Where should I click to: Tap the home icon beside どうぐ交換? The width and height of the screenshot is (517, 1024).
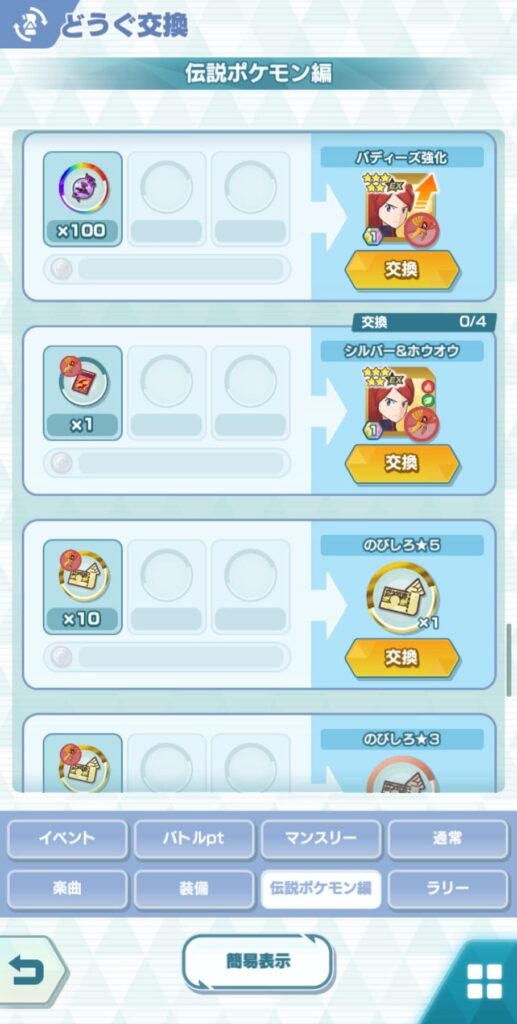click(x=27, y=23)
